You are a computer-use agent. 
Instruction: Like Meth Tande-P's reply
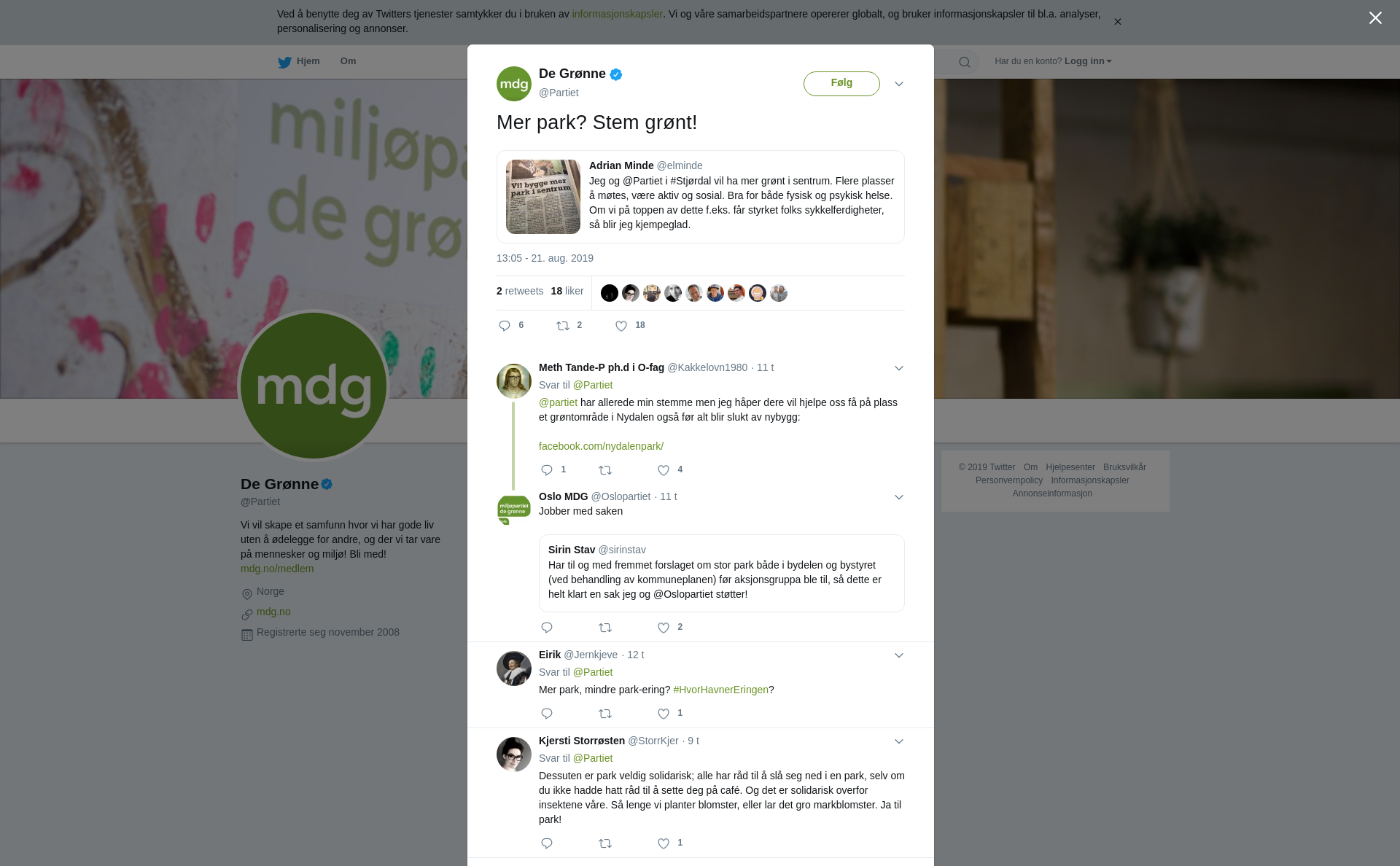click(x=664, y=470)
